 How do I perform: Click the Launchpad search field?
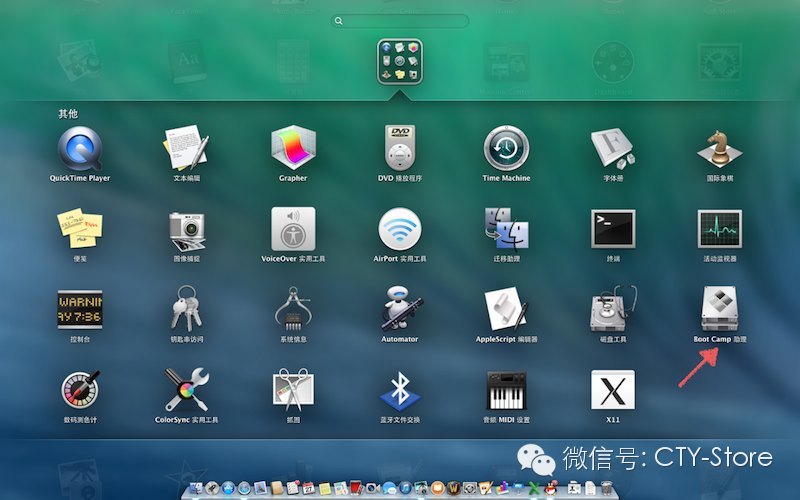click(400, 20)
